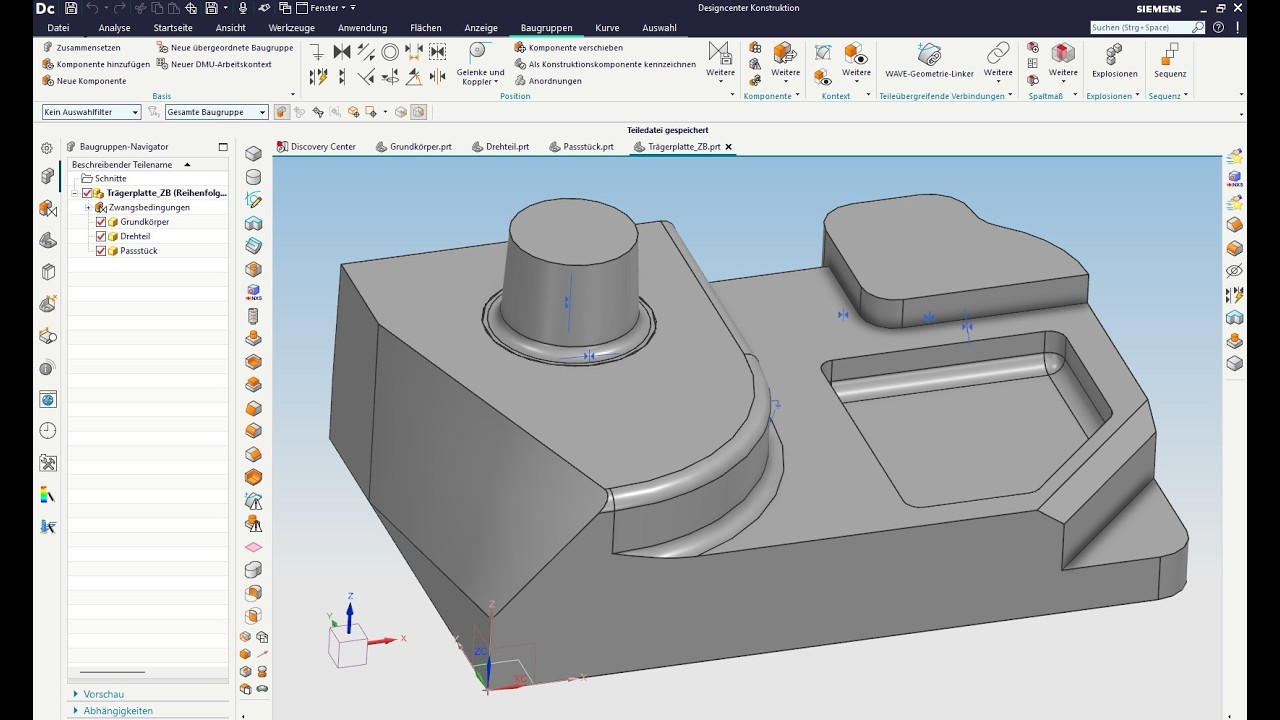Click the Zusammensetzen icon
Image resolution: width=1280 pixels, height=720 pixels.
[x=48, y=48]
